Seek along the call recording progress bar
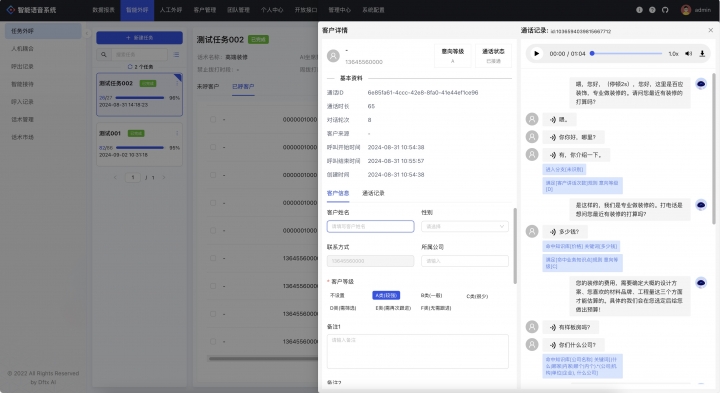Viewport: 720px width, 393px height. click(627, 54)
